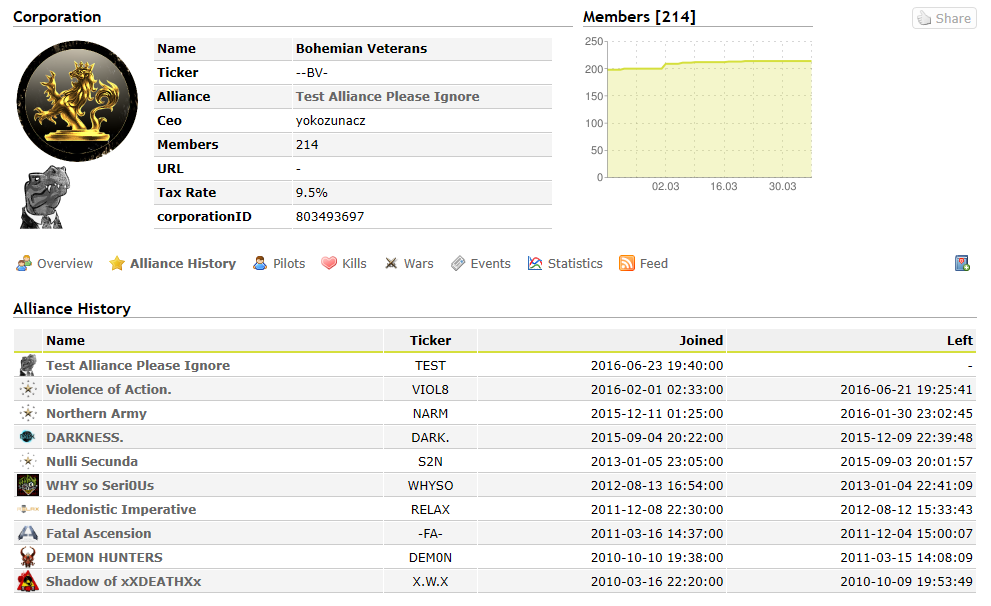Click the DEMON HUNTERS row logo

coord(28,557)
